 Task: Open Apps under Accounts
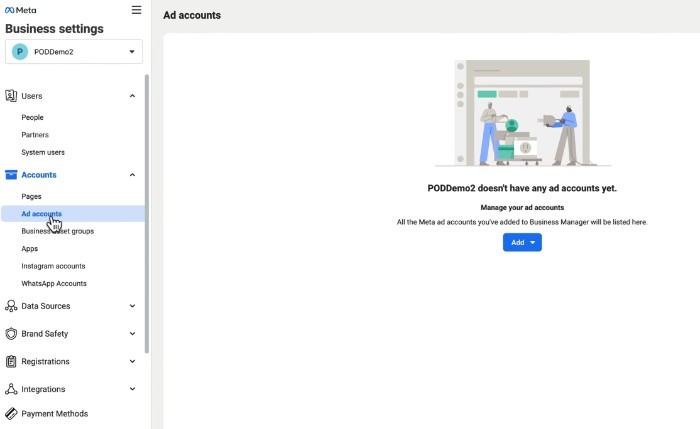pyautogui.click(x=29, y=249)
